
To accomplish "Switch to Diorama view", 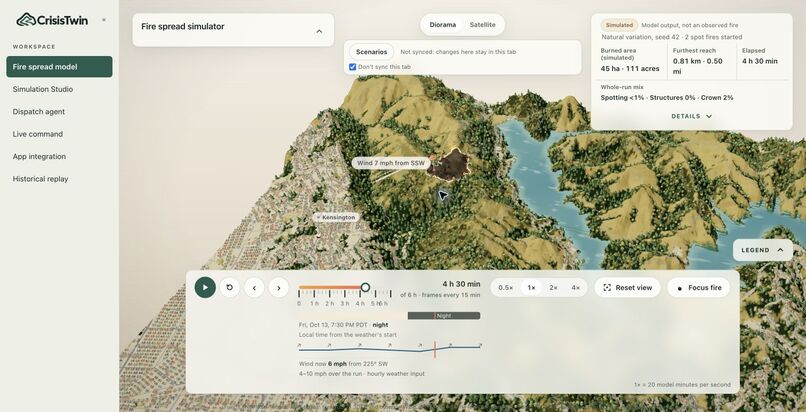I will click(x=443, y=25).
